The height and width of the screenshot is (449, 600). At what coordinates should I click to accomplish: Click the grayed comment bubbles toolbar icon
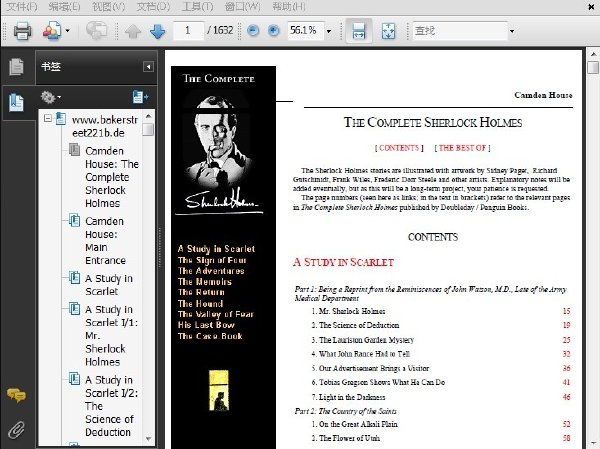96,30
